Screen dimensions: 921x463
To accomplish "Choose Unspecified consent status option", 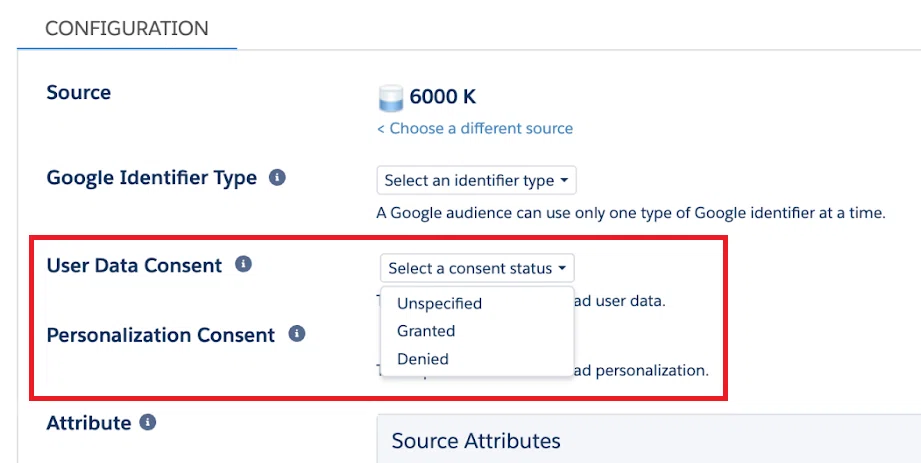I will 439,303.
